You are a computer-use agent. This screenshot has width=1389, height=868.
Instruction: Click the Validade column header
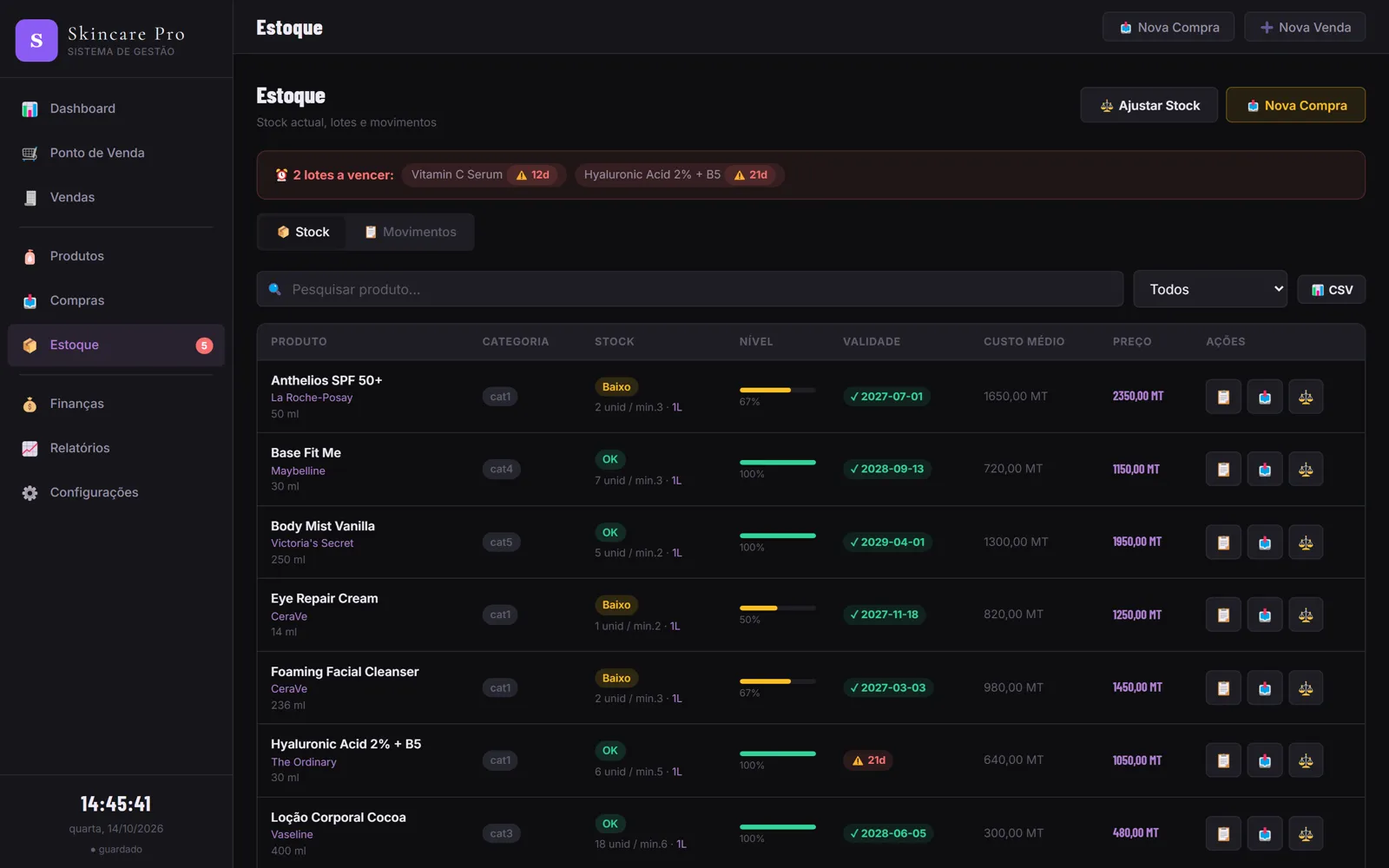pyautogui.click(x=872, y=341)
